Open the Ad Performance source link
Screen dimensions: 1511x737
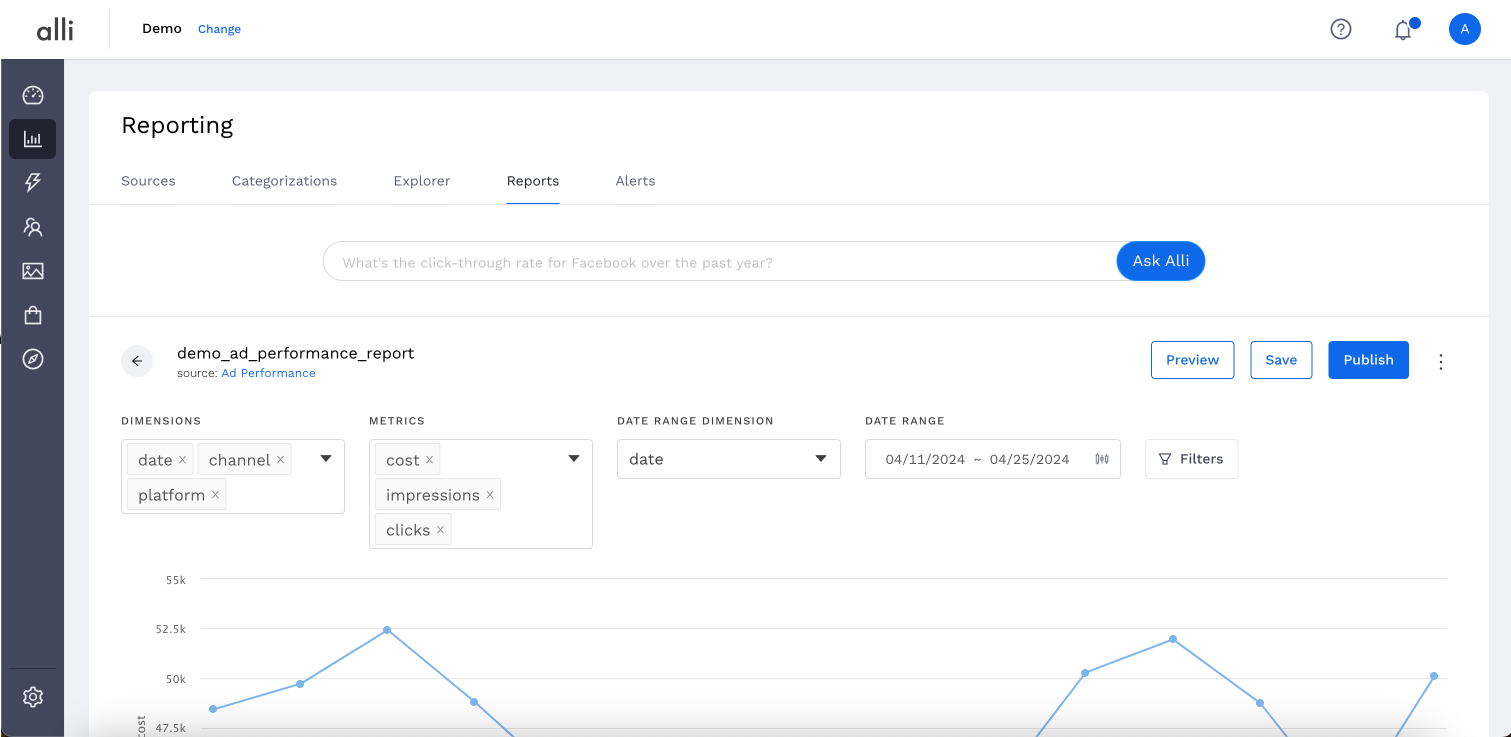pyautogui.click(x=268, y=373)
